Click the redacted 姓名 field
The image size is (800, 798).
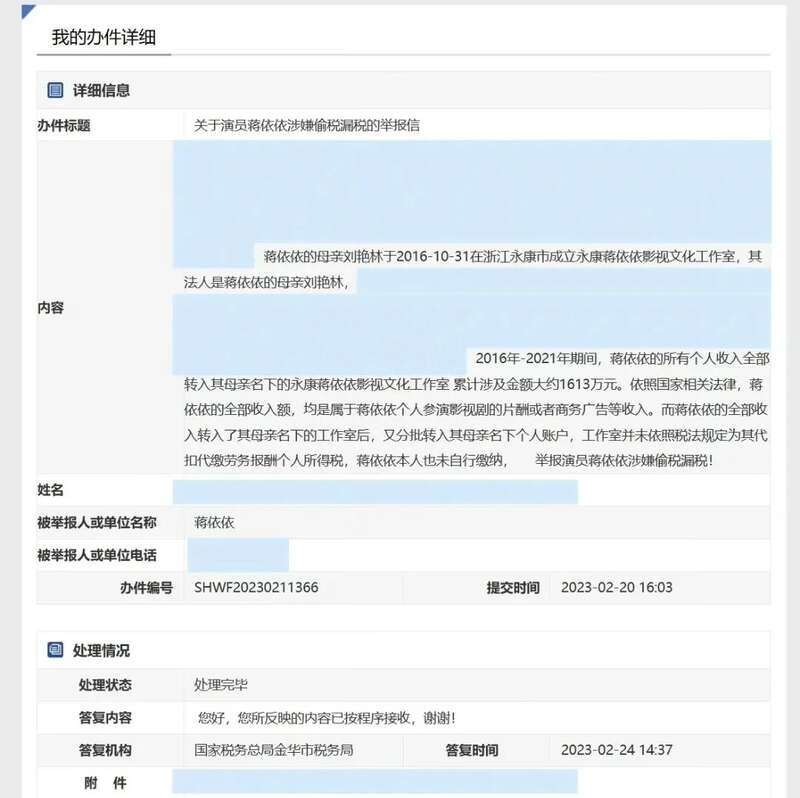(375, 492)
